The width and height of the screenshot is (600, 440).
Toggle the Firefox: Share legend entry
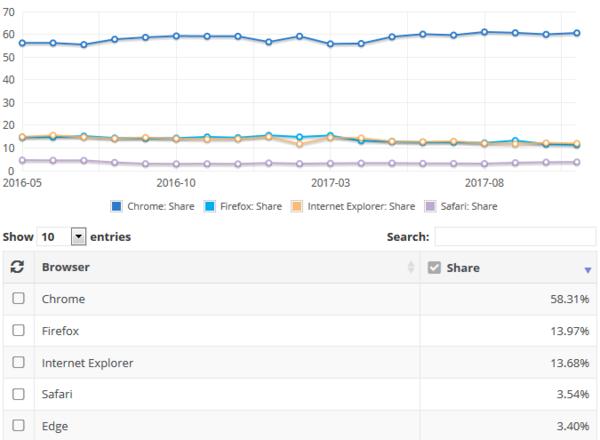click(x=243, y=206)
